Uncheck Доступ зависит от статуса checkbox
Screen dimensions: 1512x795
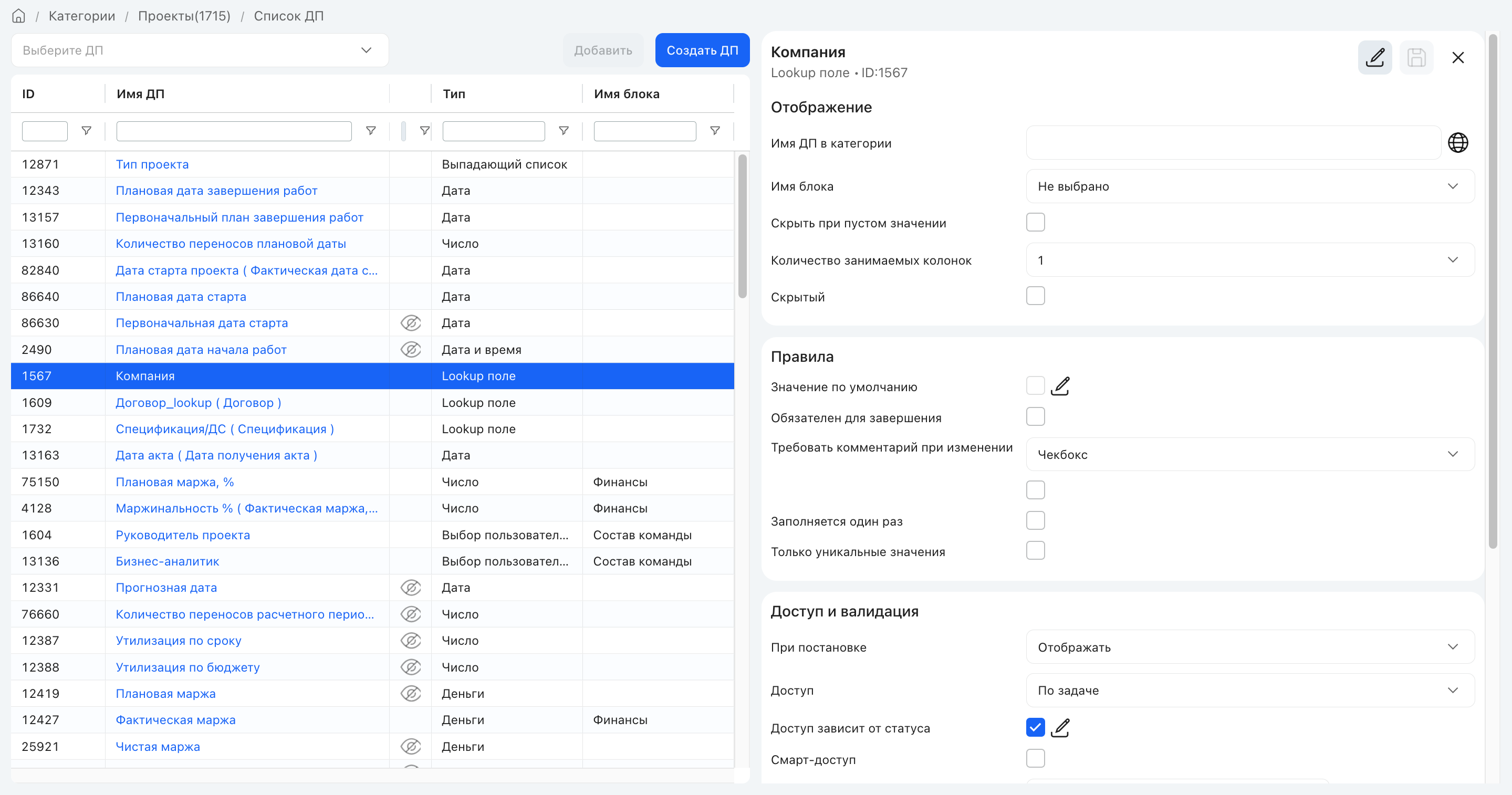click(x=1035, y=728)
